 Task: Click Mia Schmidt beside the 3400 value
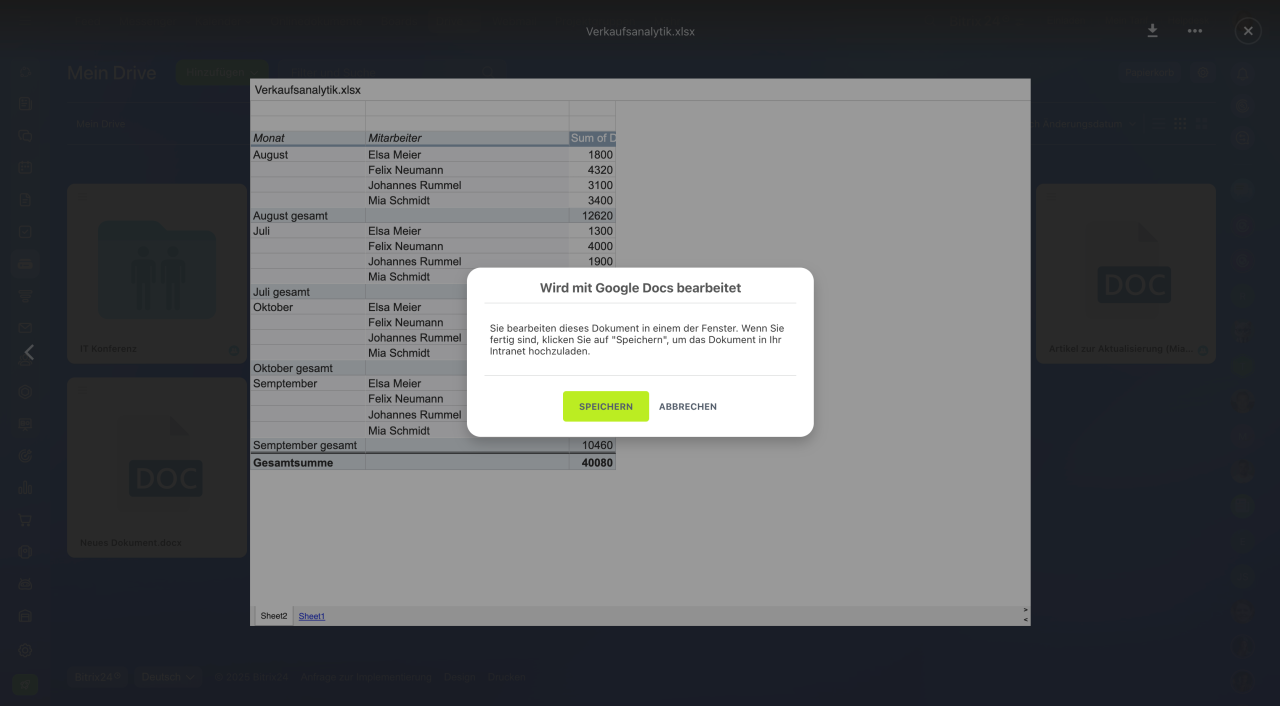pos(399,200)
